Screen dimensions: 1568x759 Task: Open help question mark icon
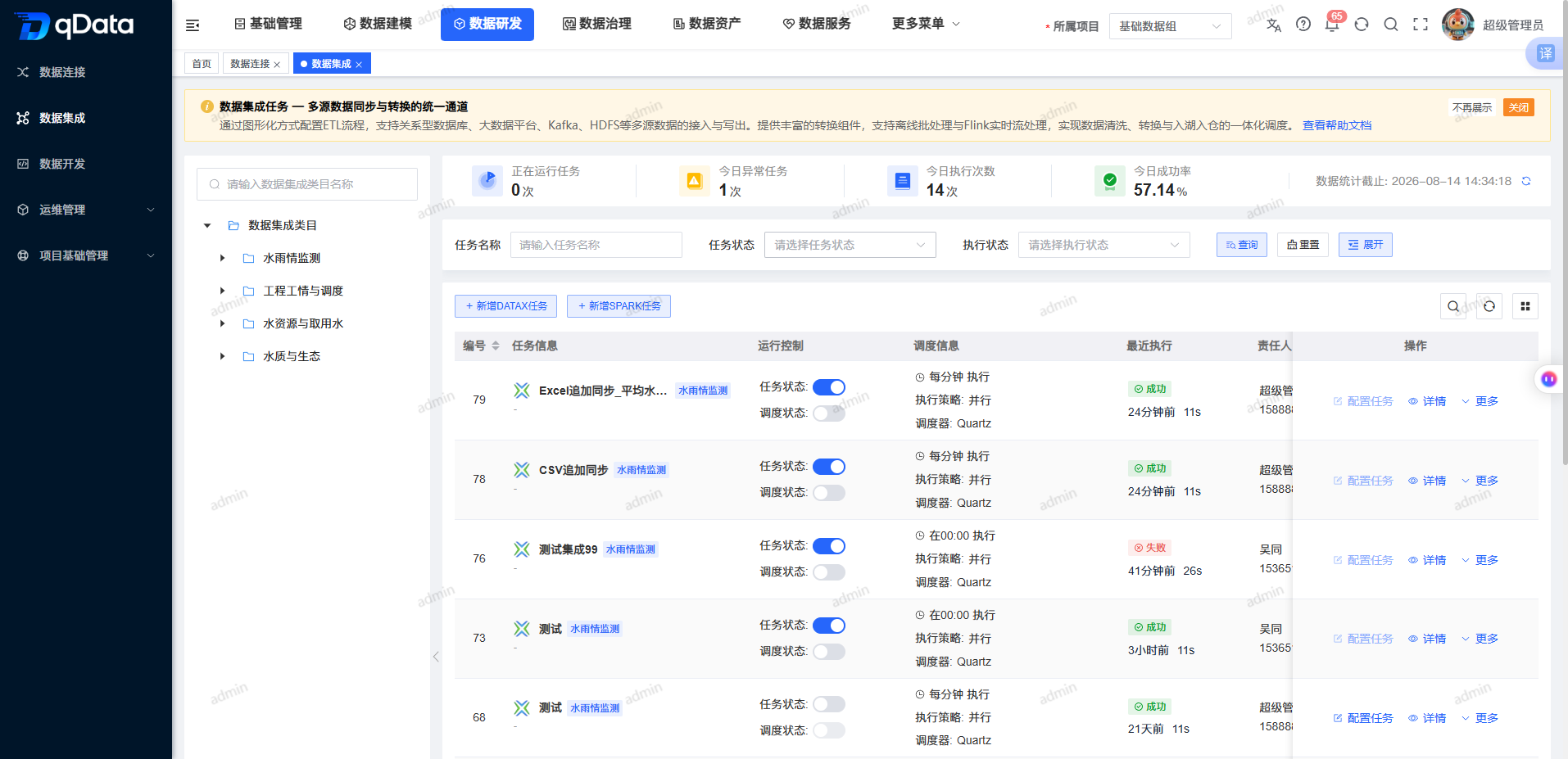point(1303,25)
